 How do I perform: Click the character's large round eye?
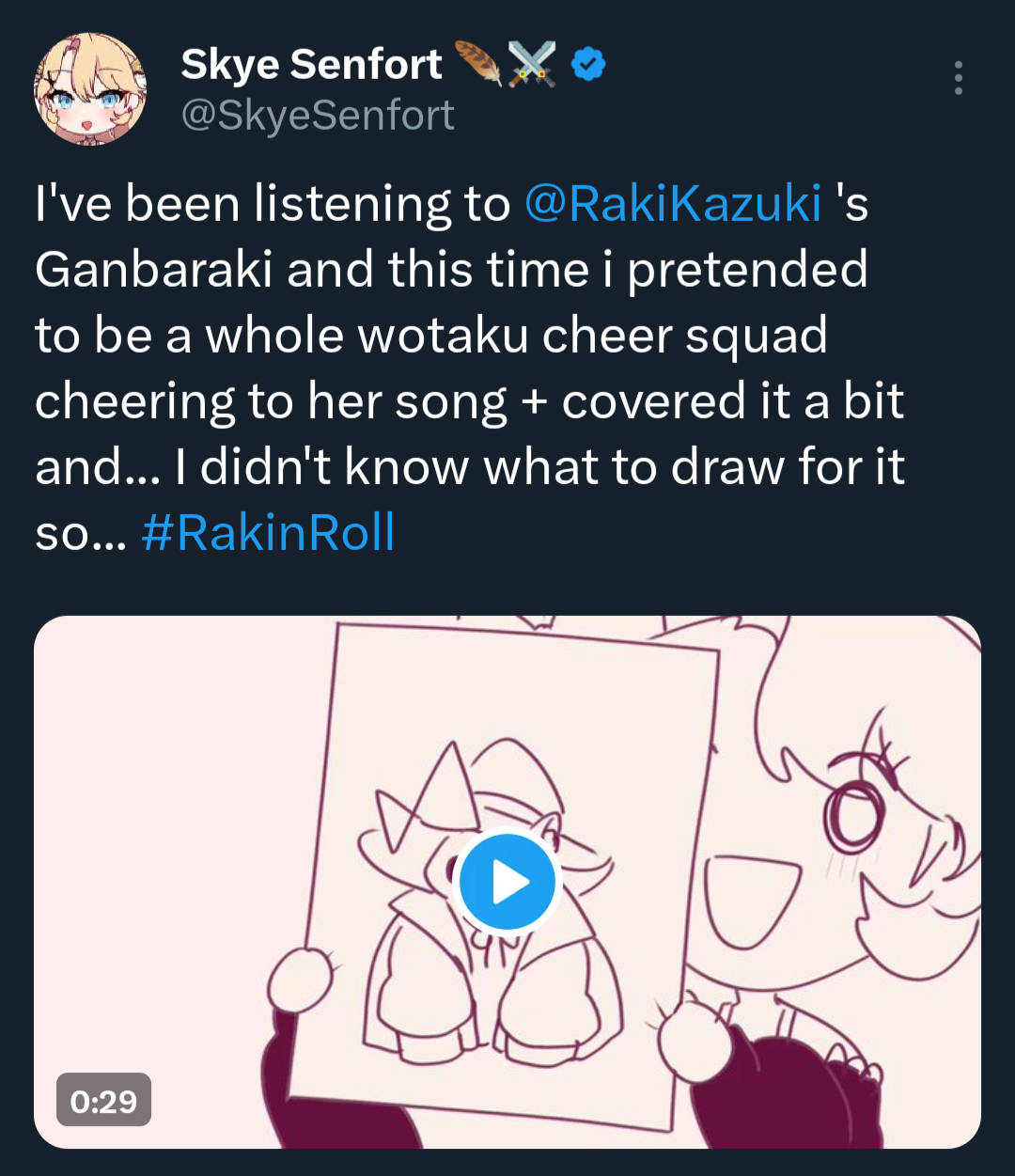click(853, 814)
